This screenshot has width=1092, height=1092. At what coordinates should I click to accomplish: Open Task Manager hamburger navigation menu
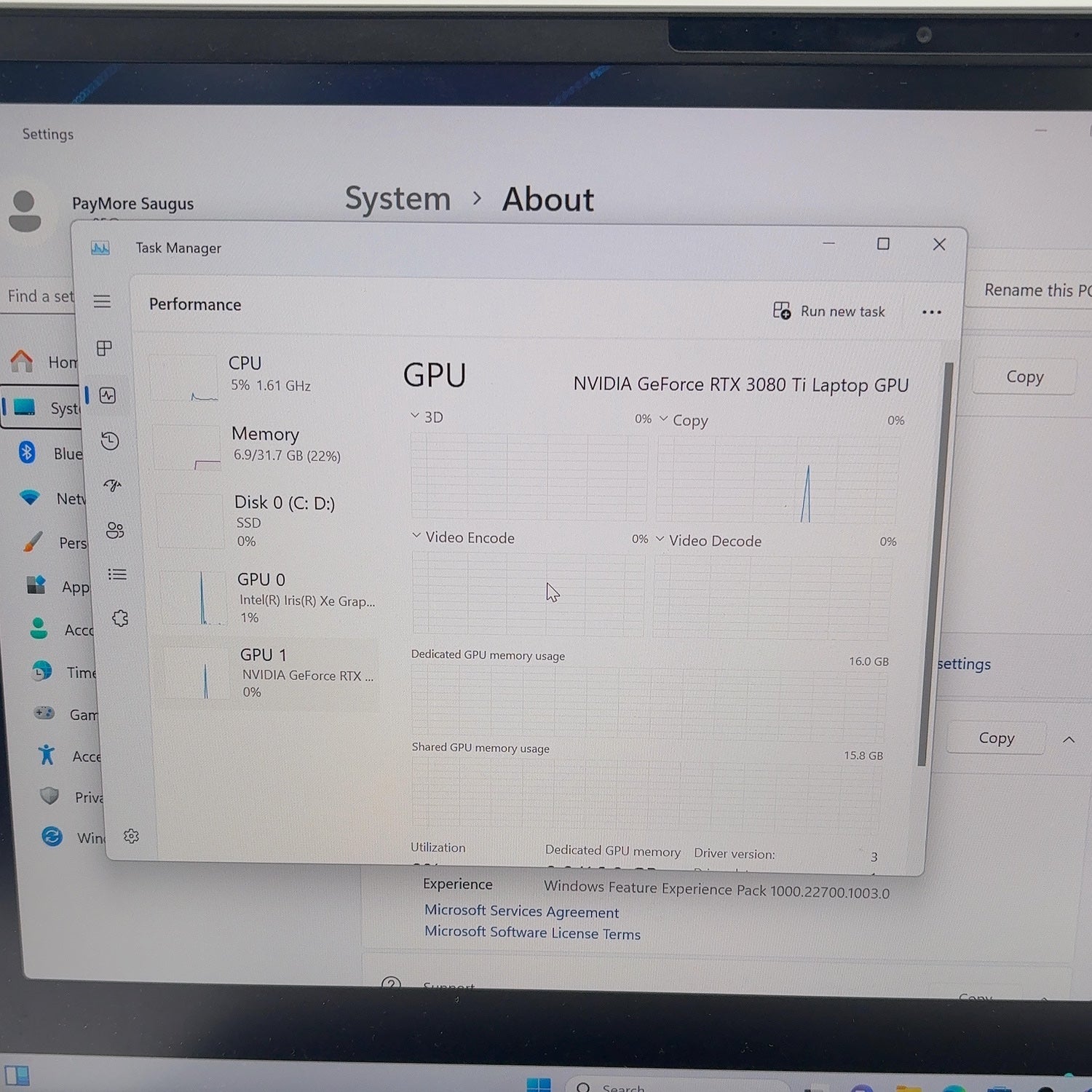pyautogui.click(x=102, y=301)
